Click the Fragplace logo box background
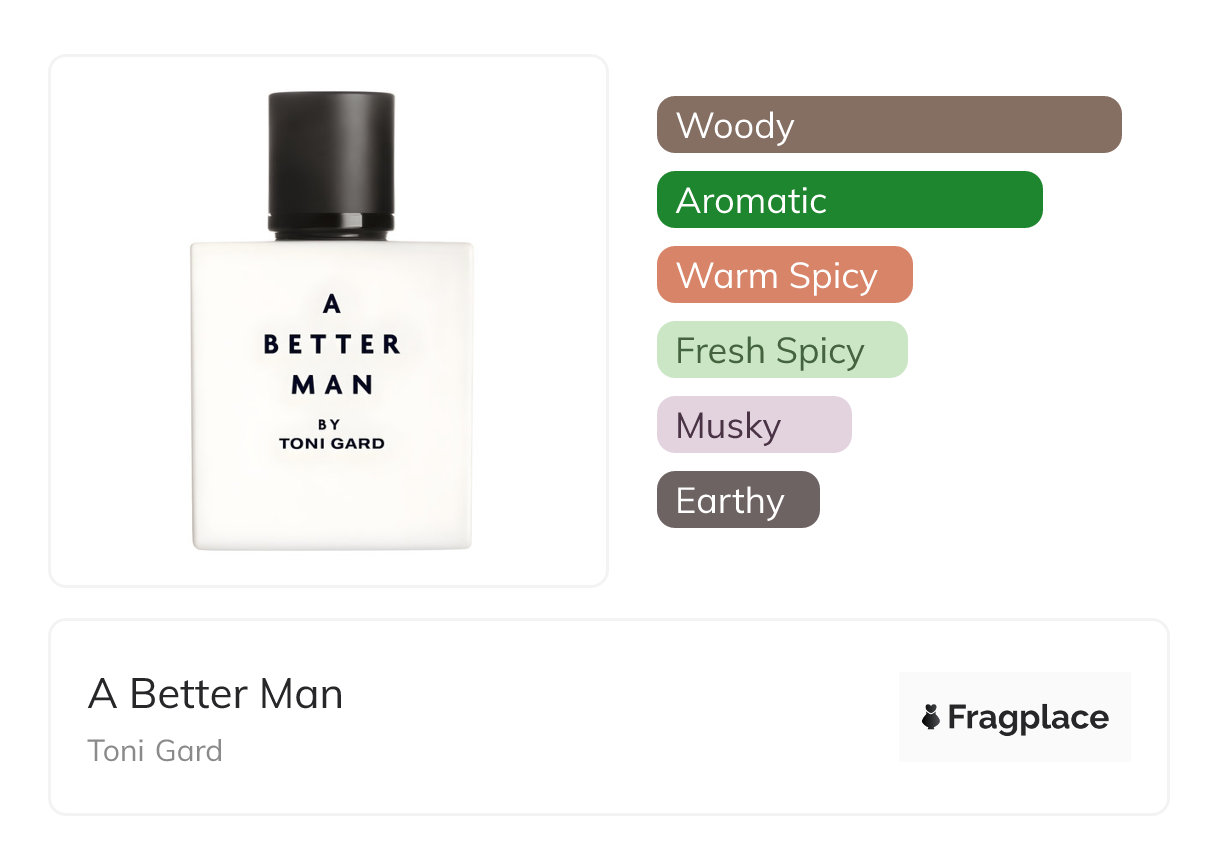The height and width of the screenshot is (864, 1218). [x=1015, y=717]
